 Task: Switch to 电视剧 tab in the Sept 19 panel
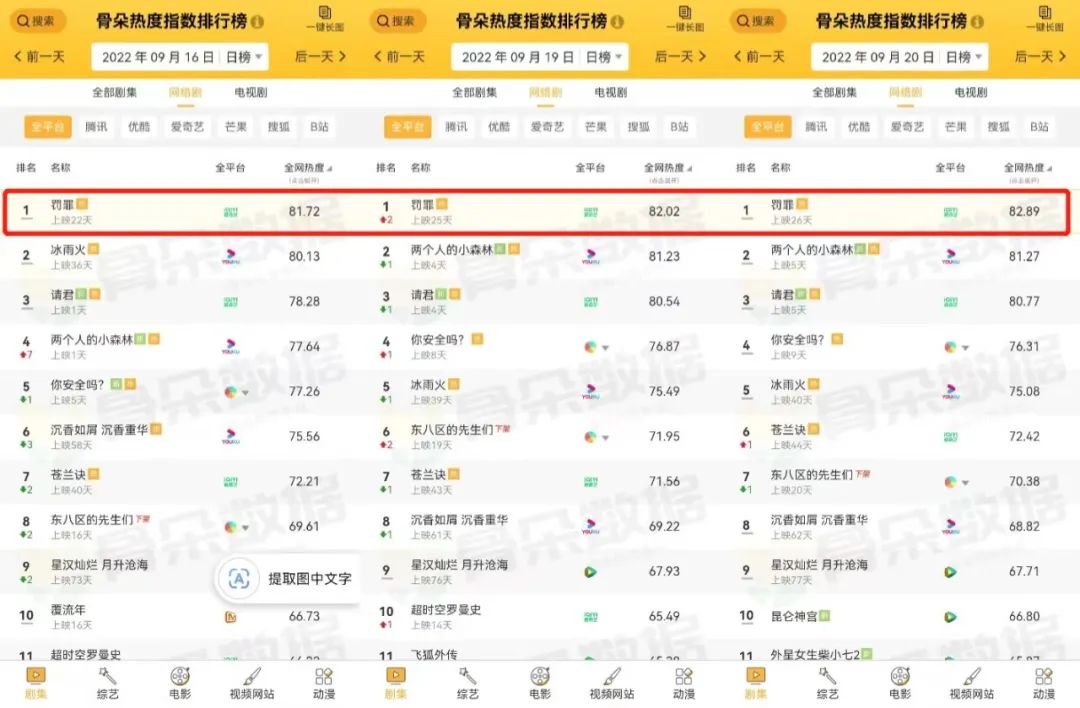(611, 92)
